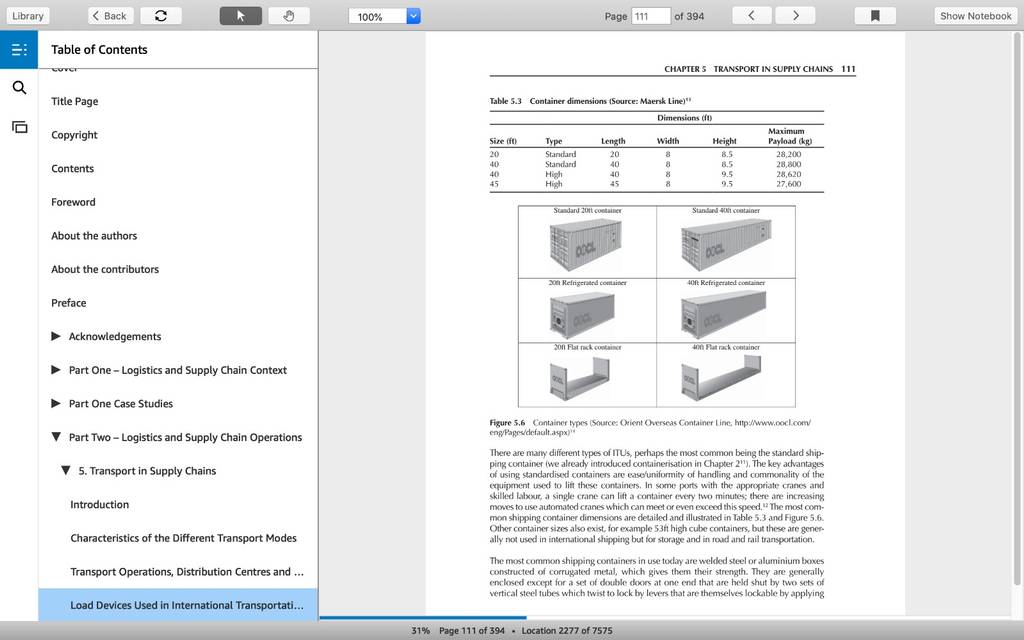Viewport: 1024px width, 640px height.
Task: Click 20ft Refrigerated container image
Action: point(583,315)
